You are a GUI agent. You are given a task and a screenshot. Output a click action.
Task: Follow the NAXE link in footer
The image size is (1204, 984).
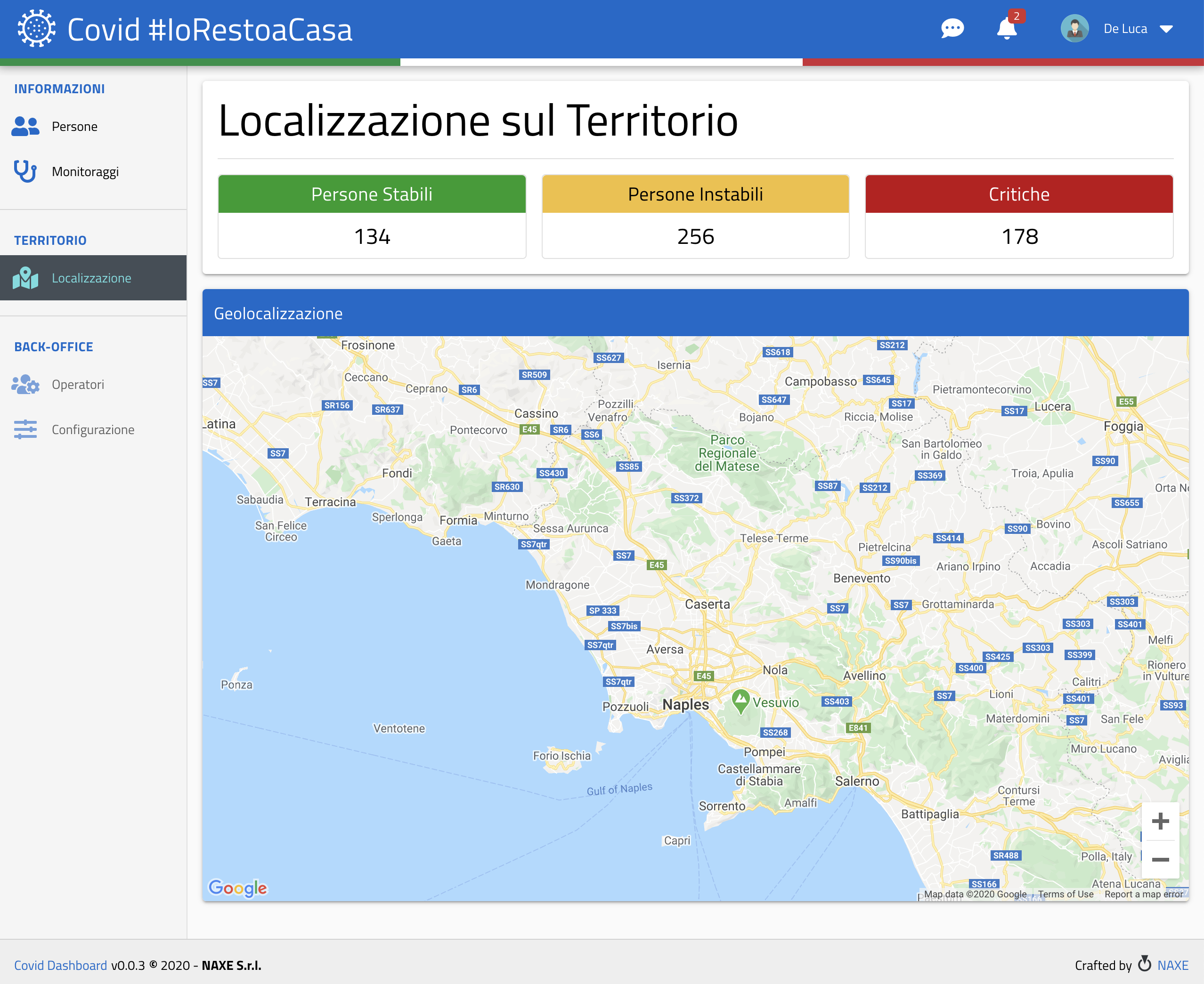pyautogui.click(x=1172, y=965)
